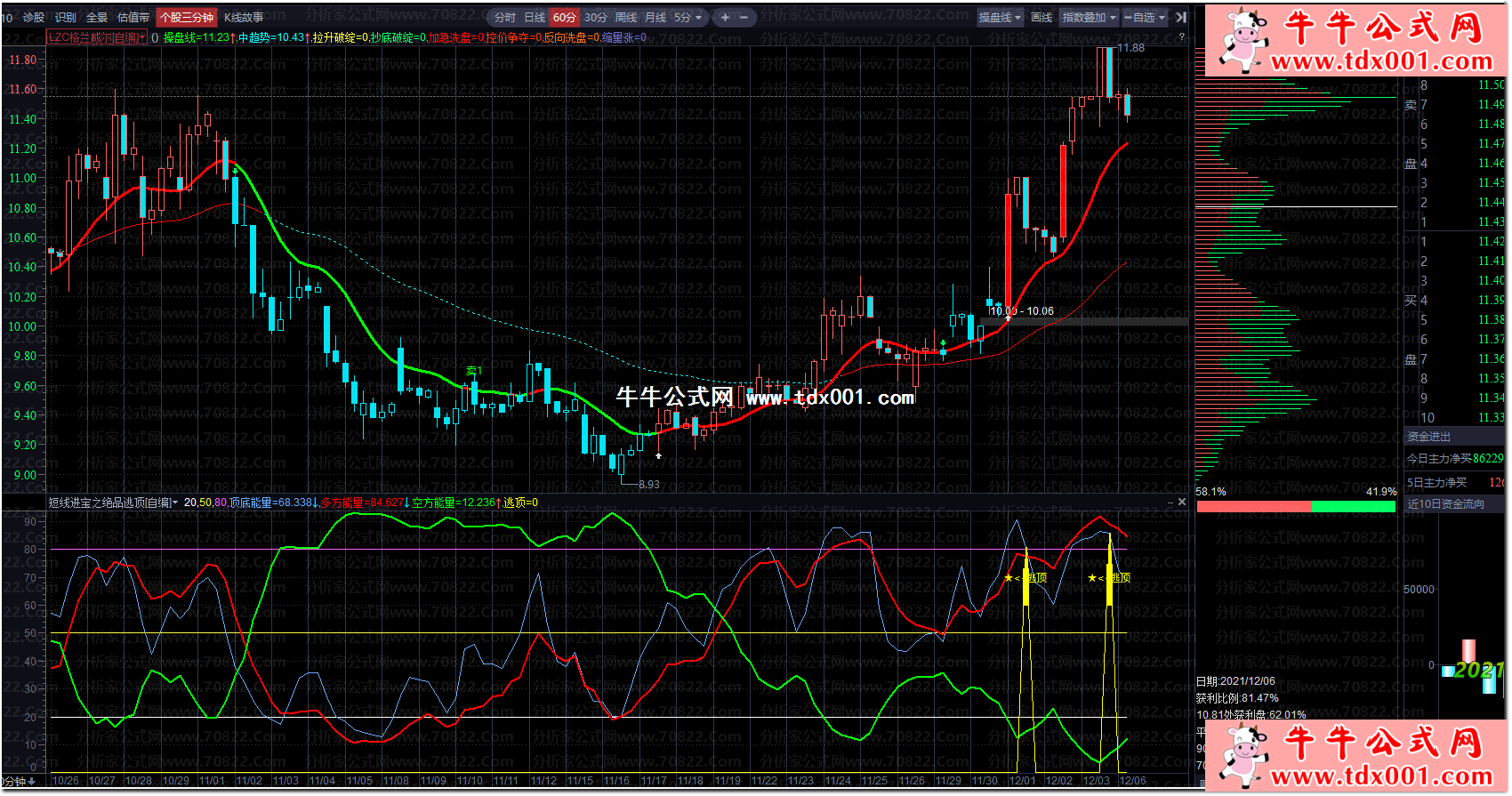This screenshot has width=1512, height=796.
Task: Minimize the sub-indicator panel
Action: [x=1170, y=503]
